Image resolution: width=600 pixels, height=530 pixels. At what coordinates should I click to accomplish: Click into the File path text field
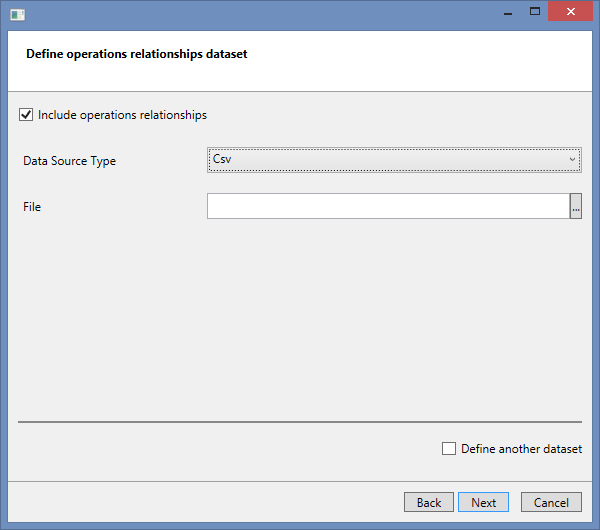388,206
